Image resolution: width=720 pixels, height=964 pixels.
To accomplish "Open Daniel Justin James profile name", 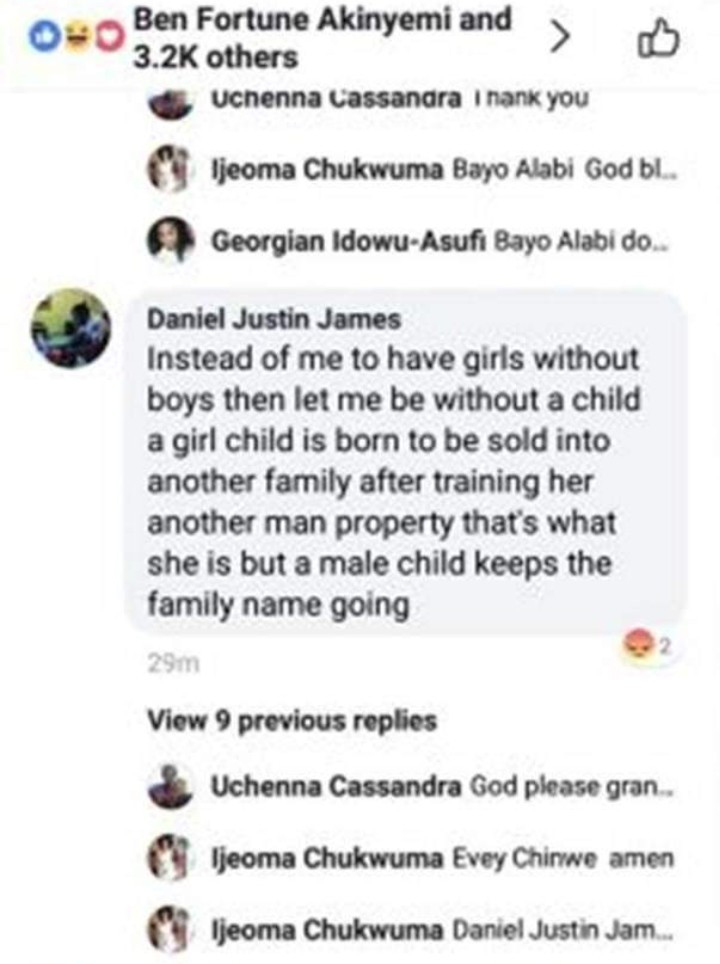I will [x=274, y=320].
